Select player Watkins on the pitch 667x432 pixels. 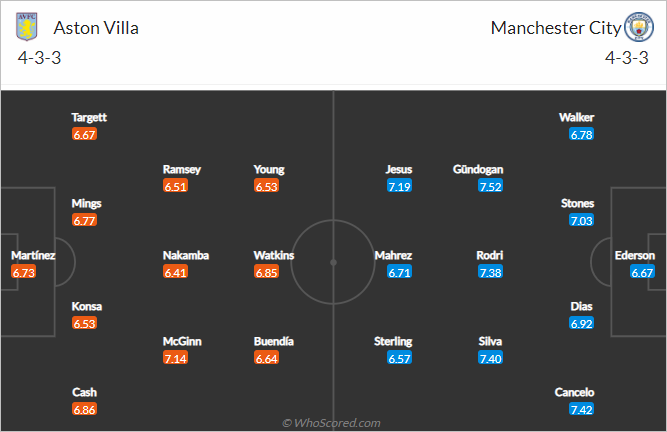click(274, 256)
